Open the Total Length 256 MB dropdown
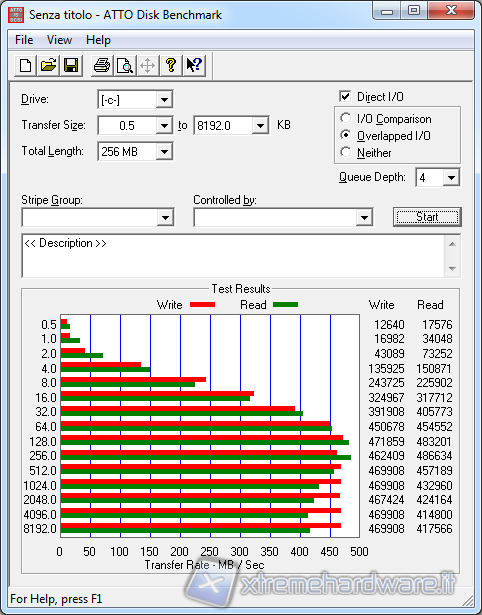482x615 pixels. point(164,151)
